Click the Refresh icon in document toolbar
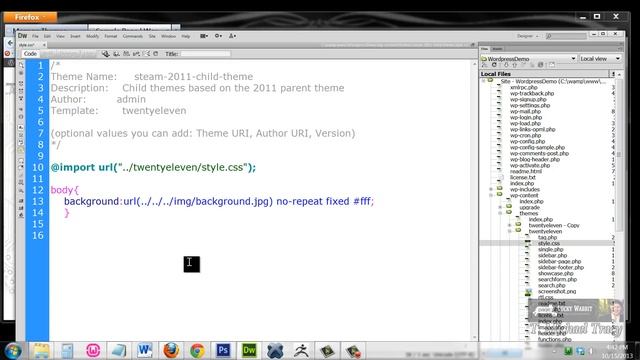This screenshot has height=360, width=640. (x=156, y=54)
